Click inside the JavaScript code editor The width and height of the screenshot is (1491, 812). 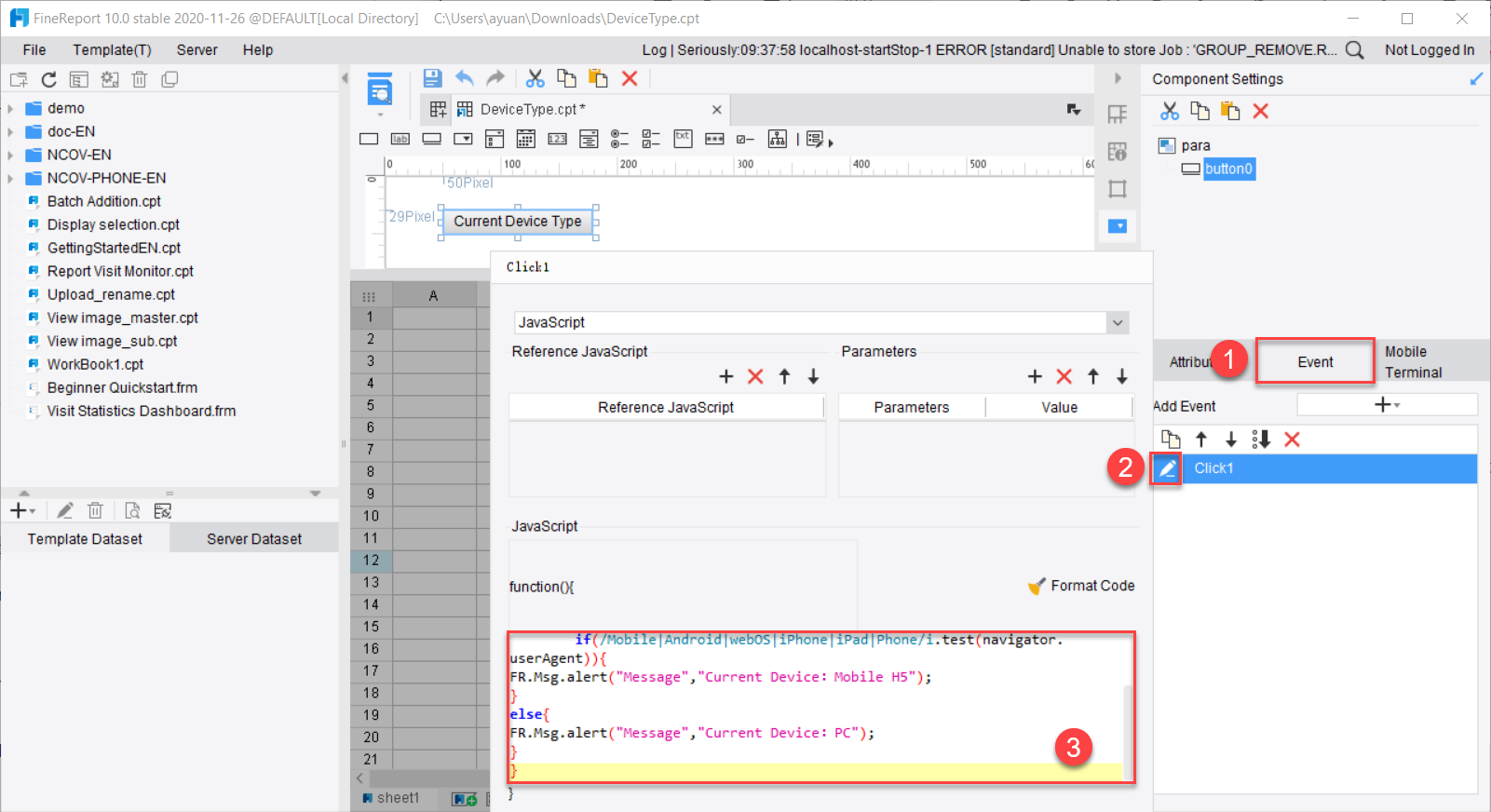click(816, 708)
